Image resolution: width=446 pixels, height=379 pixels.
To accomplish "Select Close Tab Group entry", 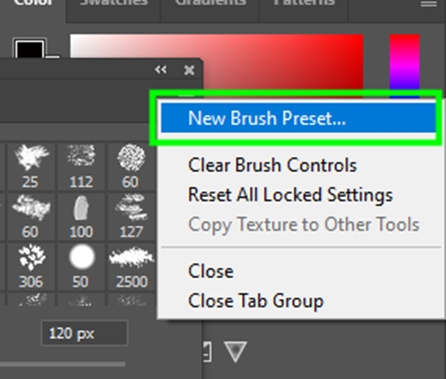I will (x=256, y=301).
